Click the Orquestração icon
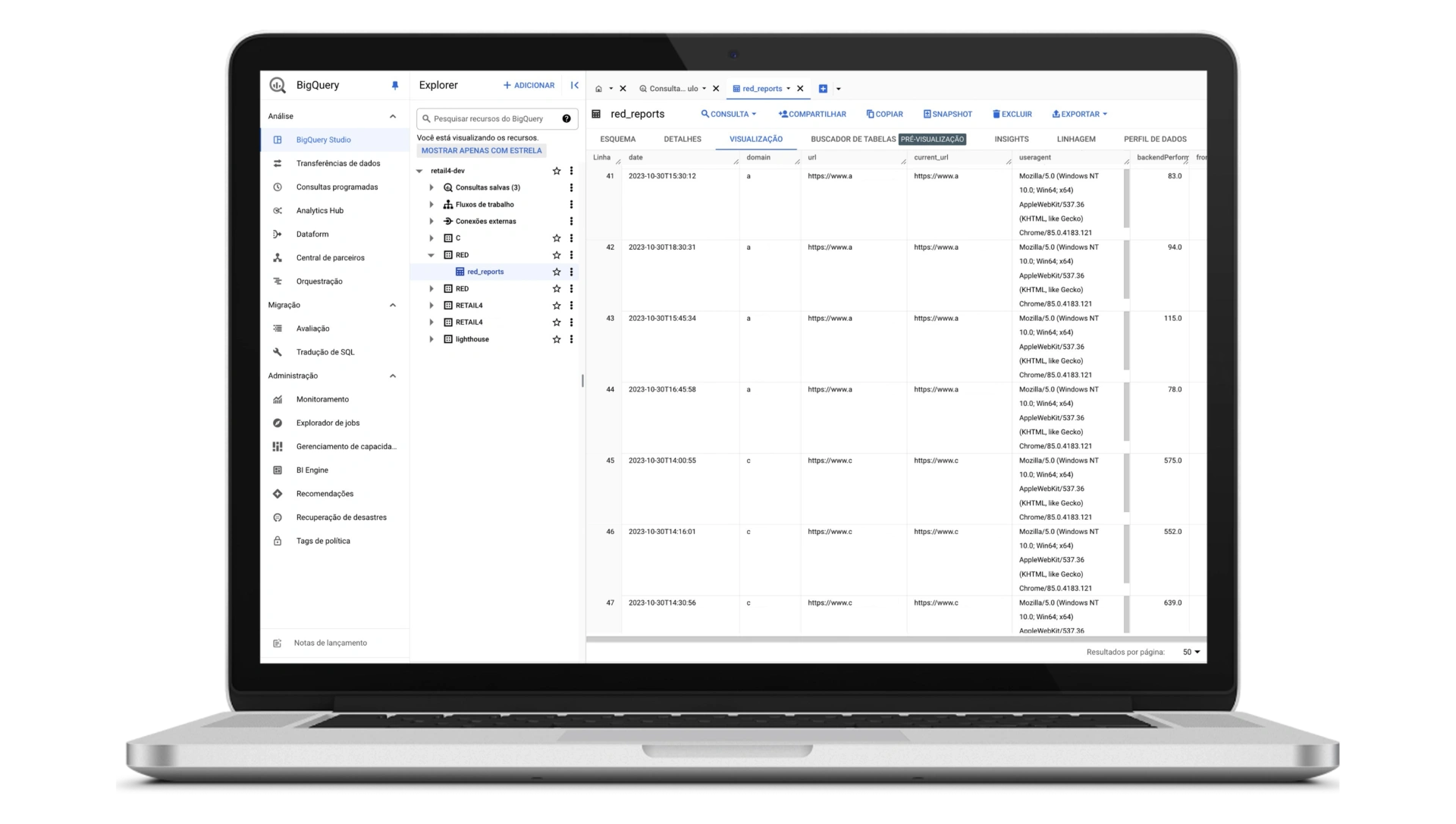Screen dimensions: 1456x824 click(278, 281)
